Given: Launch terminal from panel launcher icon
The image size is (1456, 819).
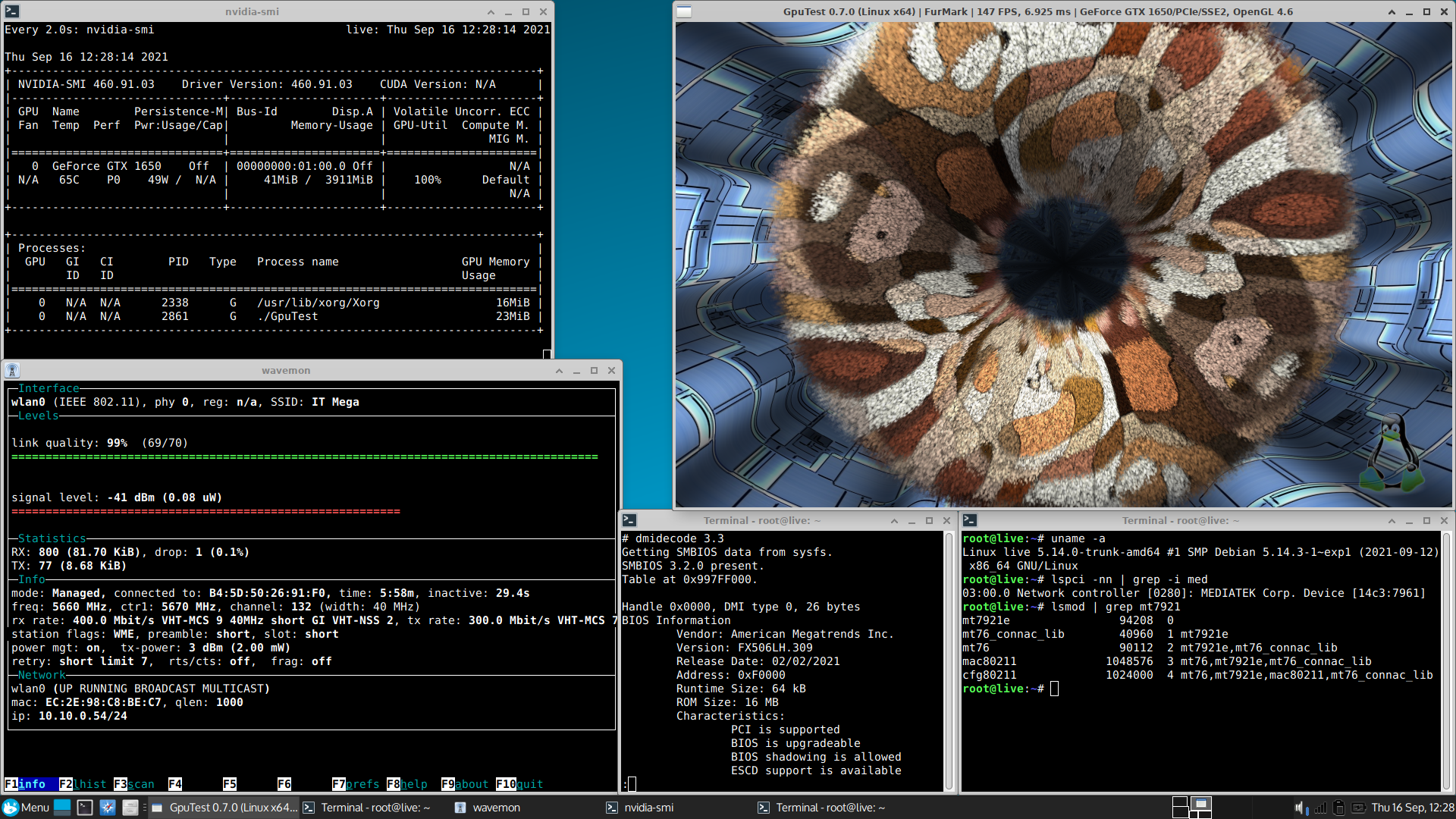Looking at the screenshot, I should pyautogui.click(x=85, y=808).
